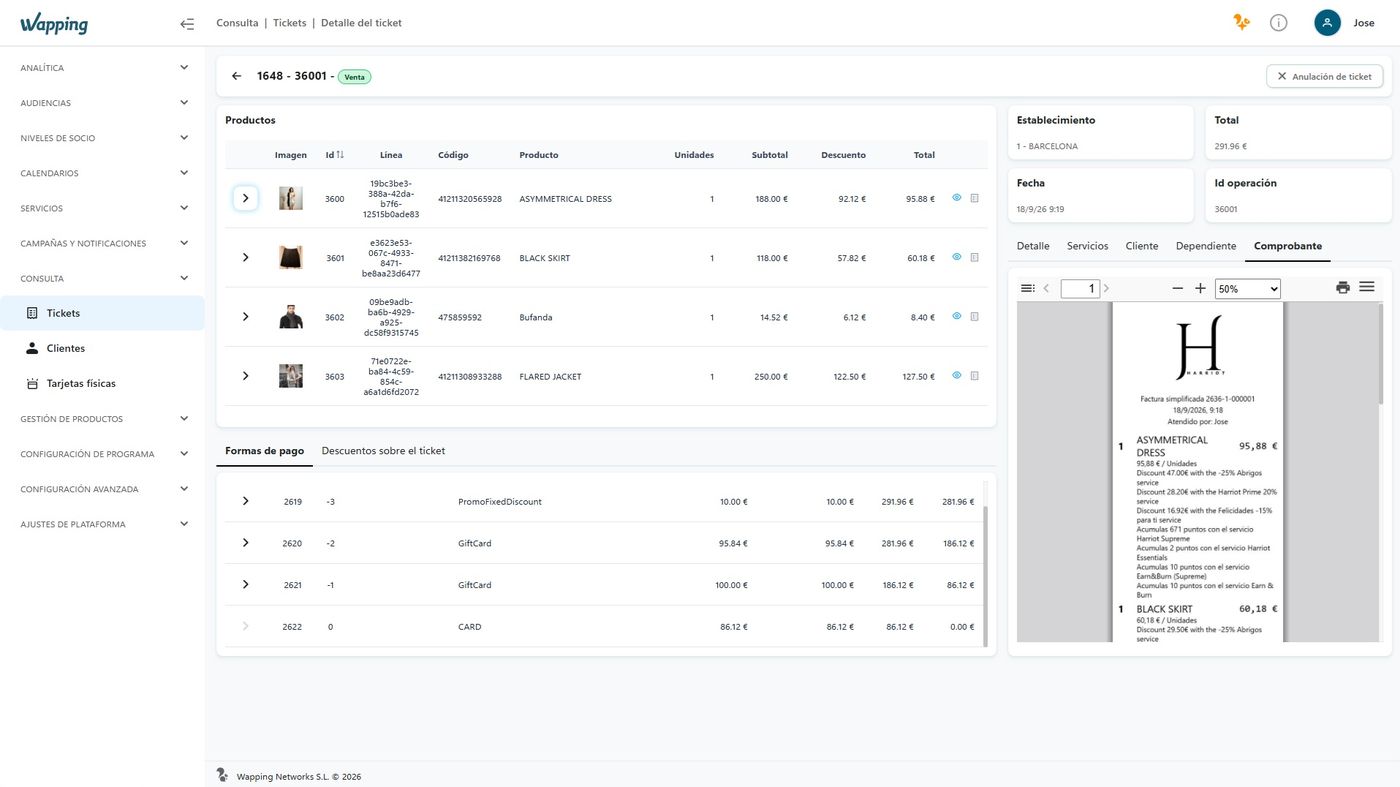Screen dimensions: 1400x787
Task: Toggle eye icon for BLACK SKIRT row
Action: [957, 257]
